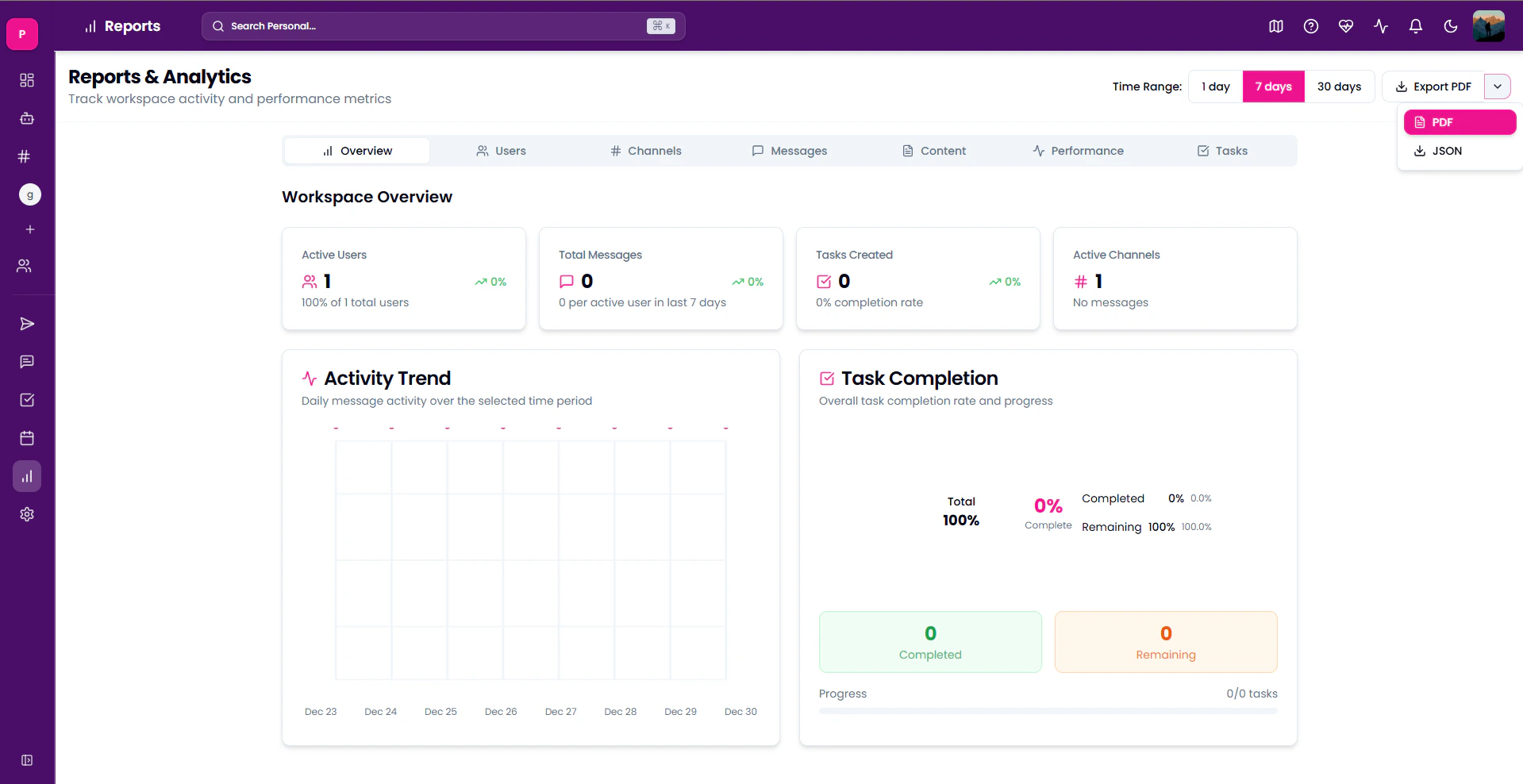Screen dimensions: 1523x784
Task: Switch to the Content tab
Action: (x=934, y=151)
